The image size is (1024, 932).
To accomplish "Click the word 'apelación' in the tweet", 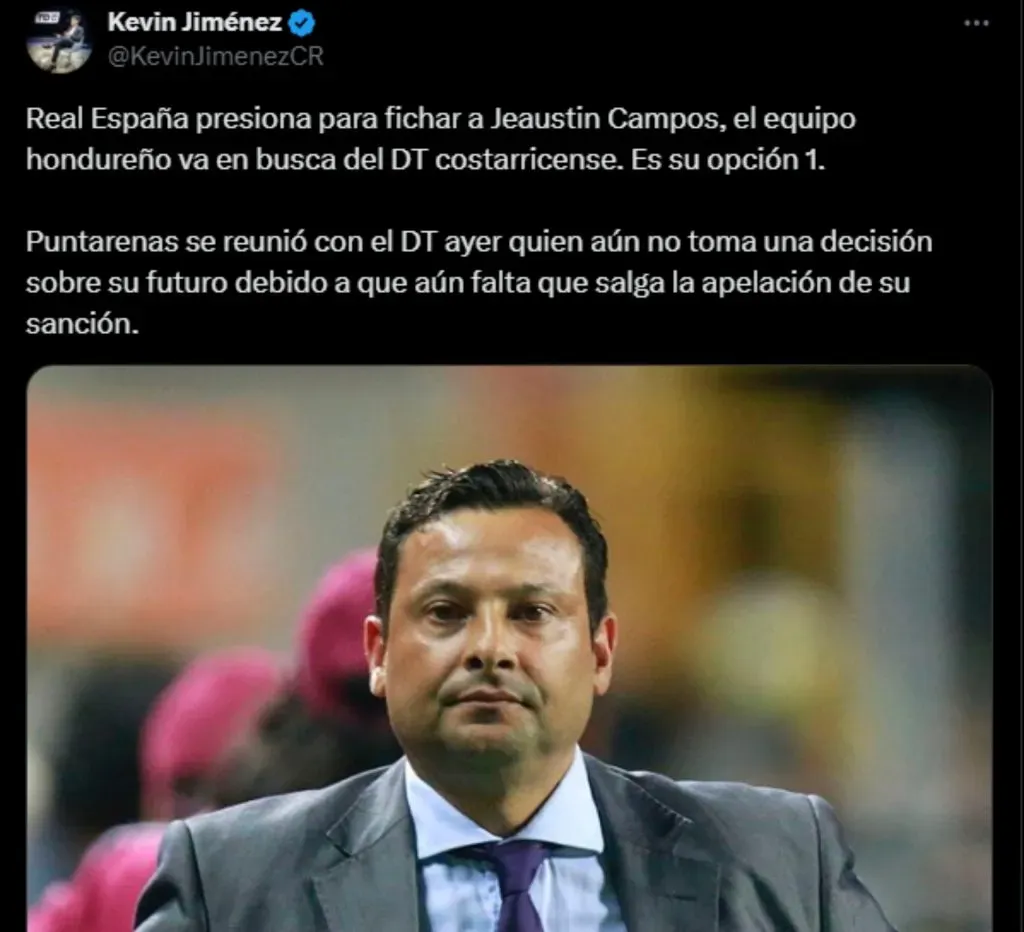I will (765, 283).
